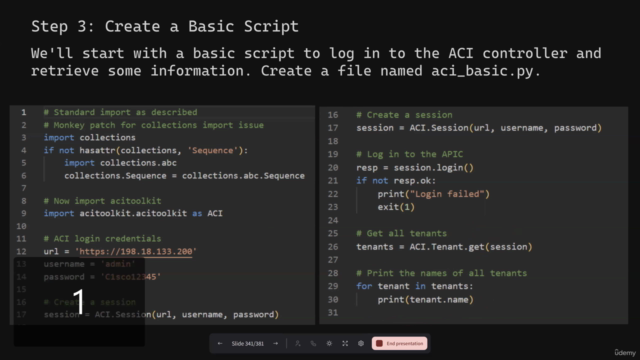Click comment '# Print the names of all tenants'

441,273
